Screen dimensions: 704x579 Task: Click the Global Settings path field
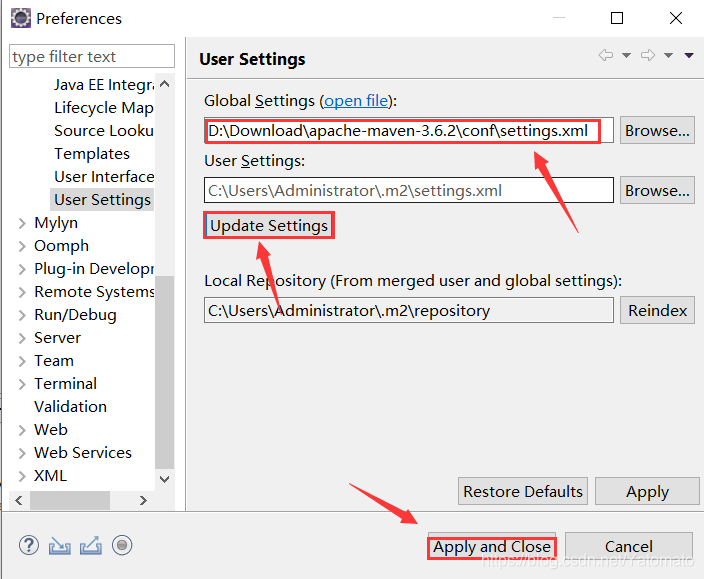point(409,131)
